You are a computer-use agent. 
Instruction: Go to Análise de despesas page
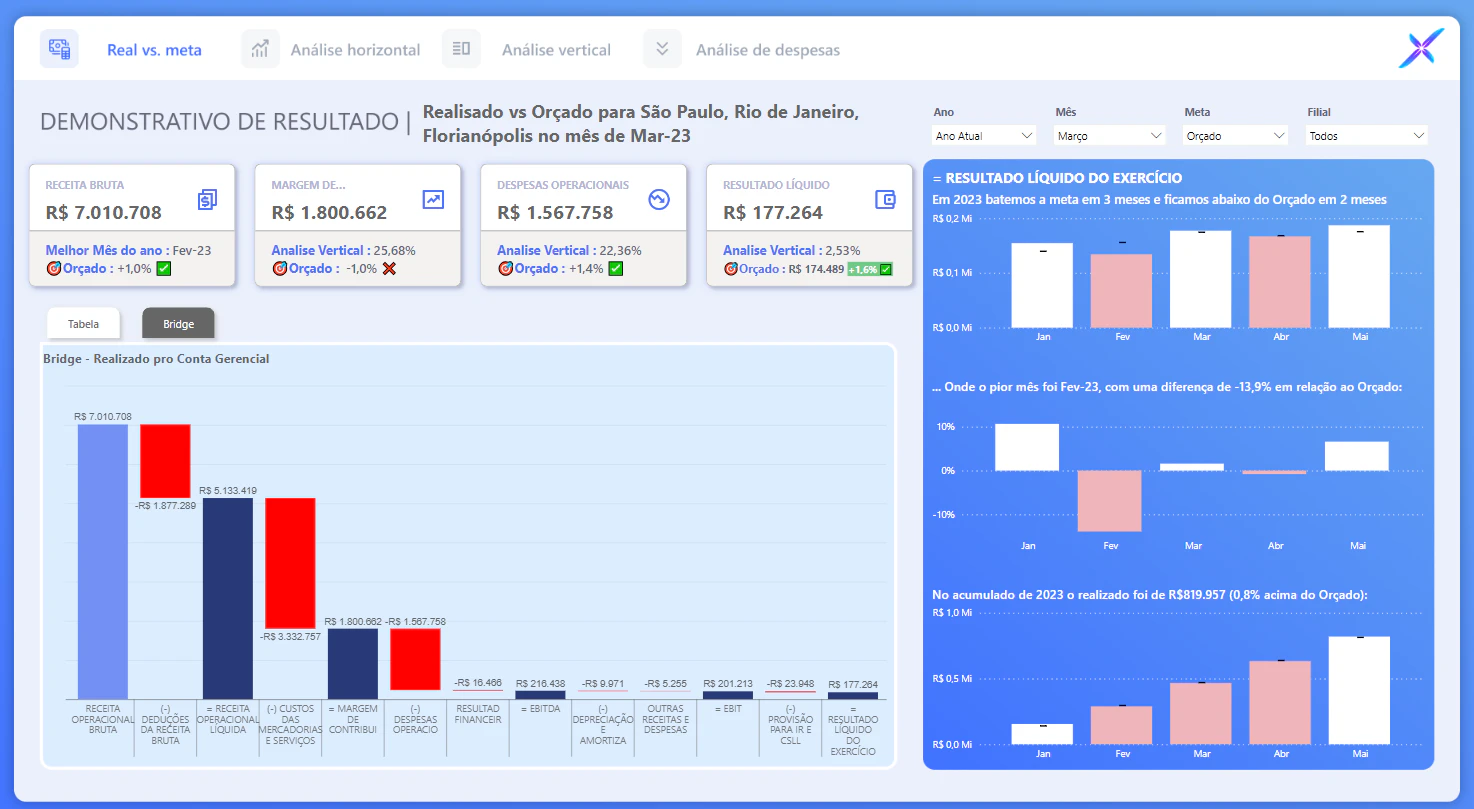click(768, 50)
